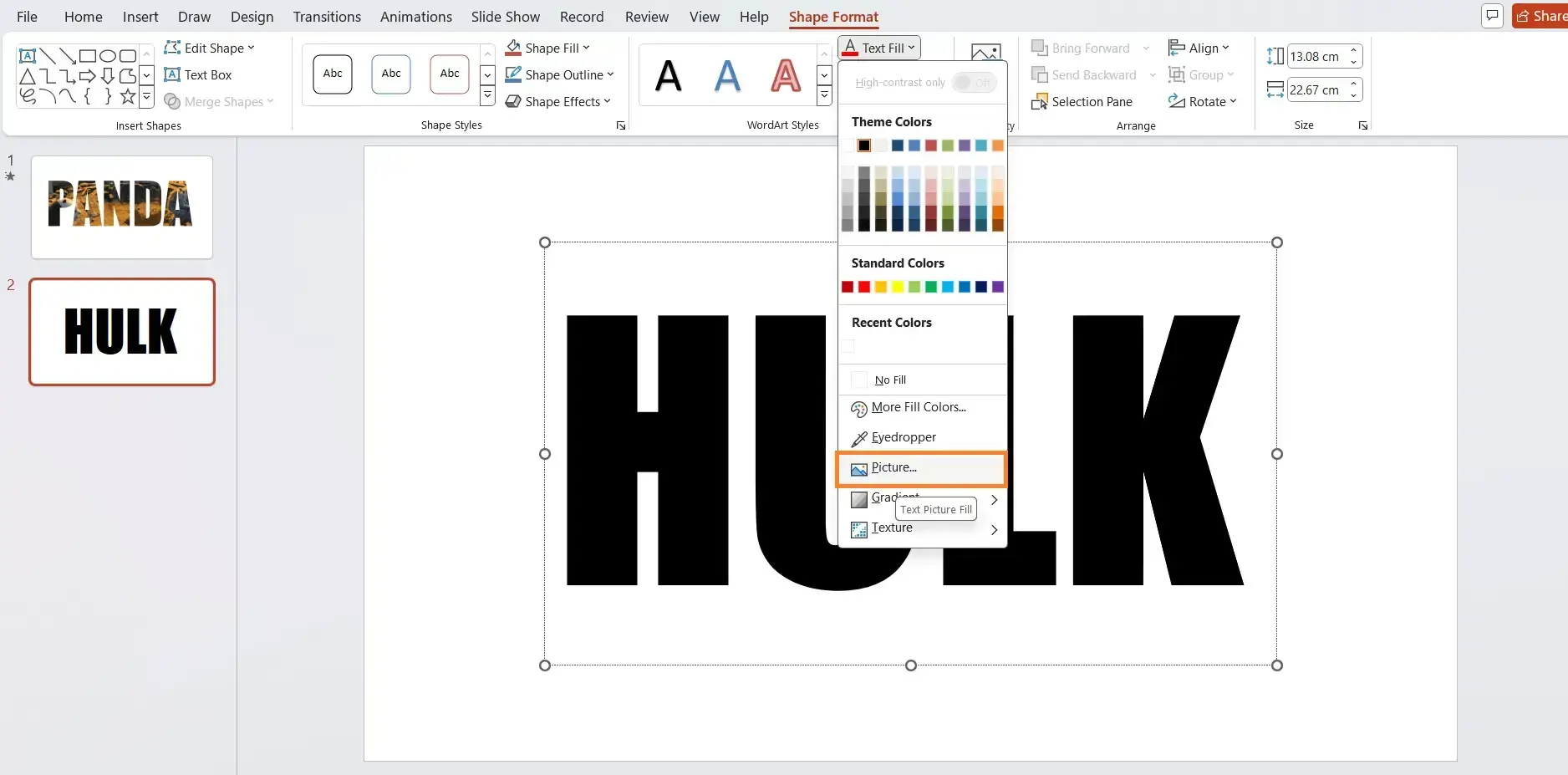
Task: Choose Picture fill for text
Action: (922, 468)
